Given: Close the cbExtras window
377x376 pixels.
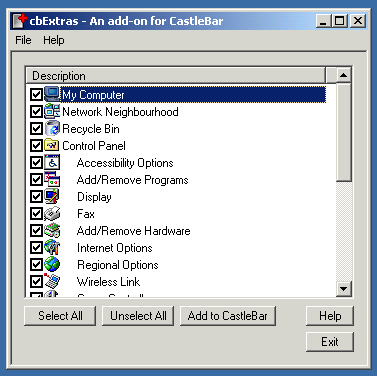Looking at the screenshot, I should tap(358, 21).
